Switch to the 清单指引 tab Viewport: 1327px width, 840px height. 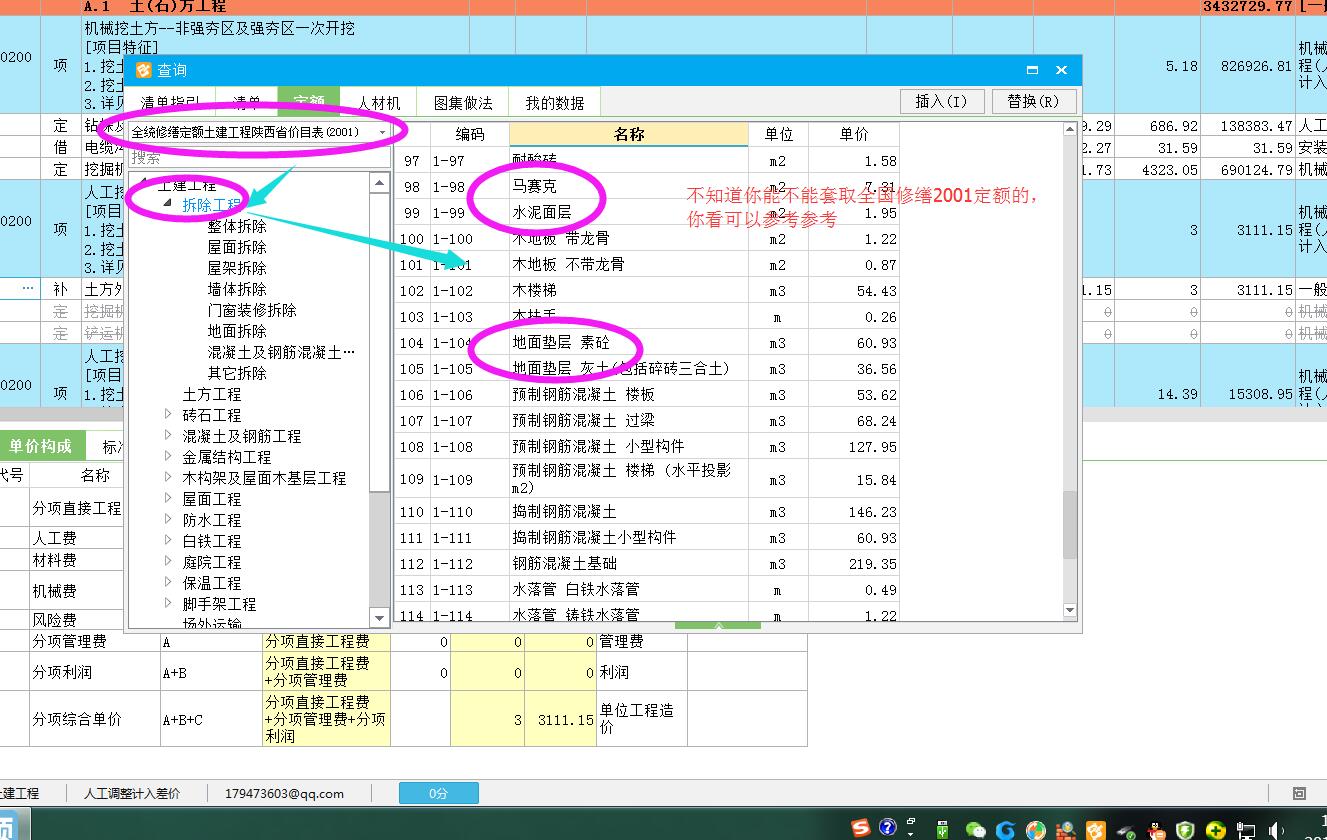(170, 103)
